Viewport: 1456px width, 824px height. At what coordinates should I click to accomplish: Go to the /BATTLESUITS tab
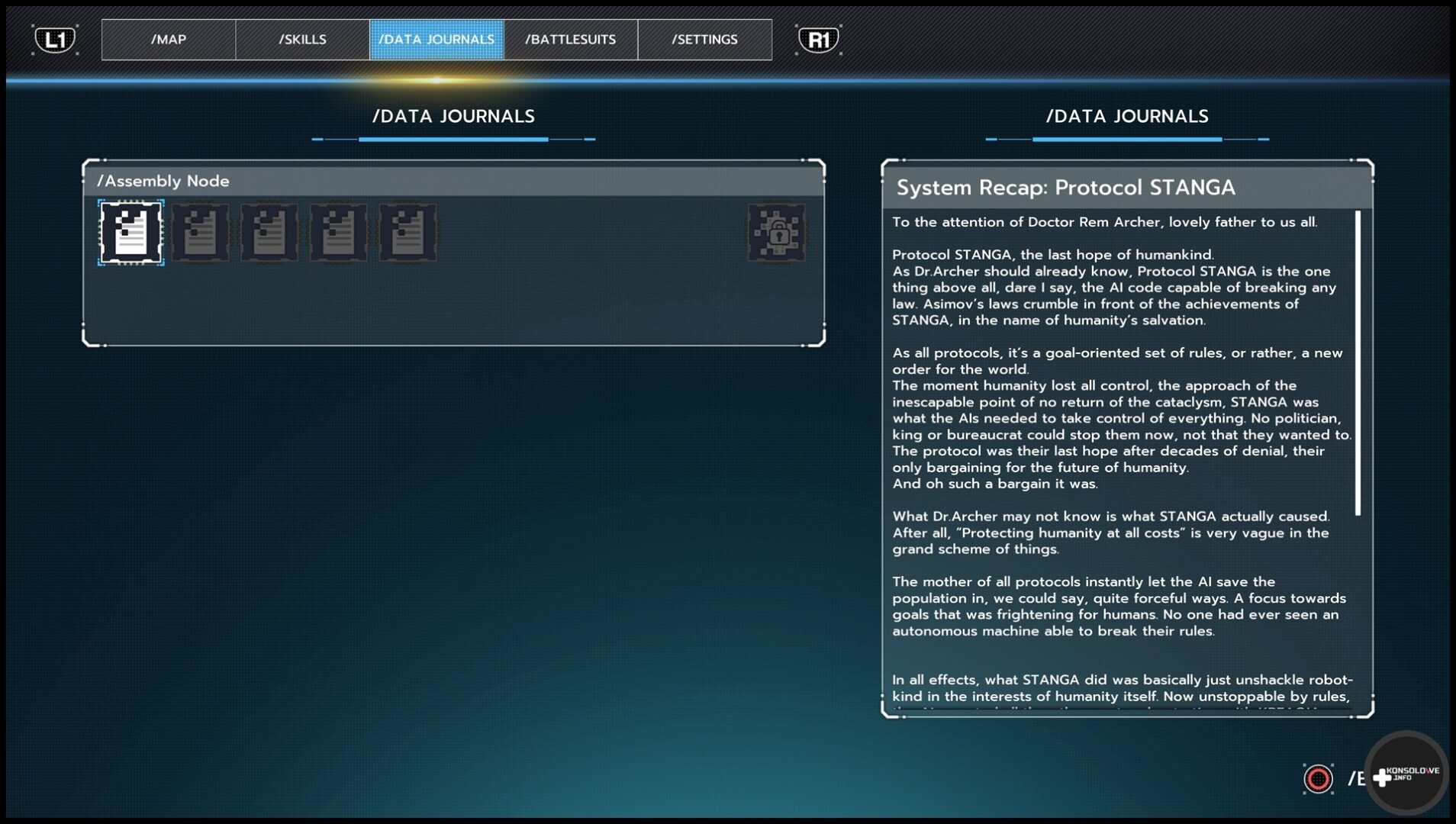click(x=570, y=40)
